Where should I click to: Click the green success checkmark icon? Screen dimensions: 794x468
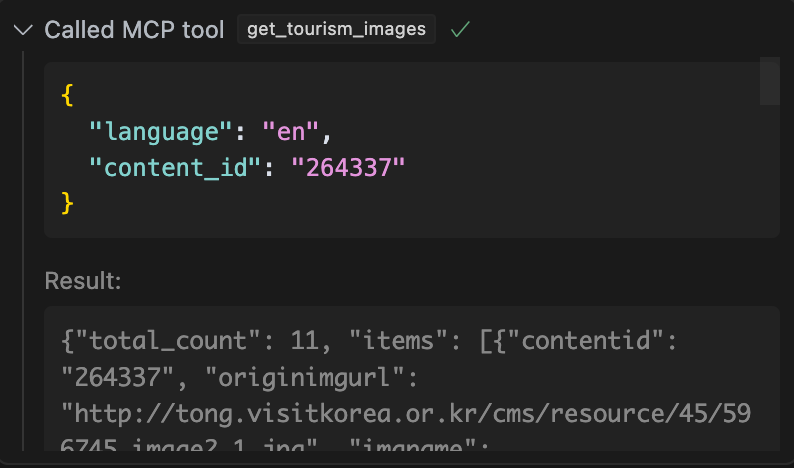460,30
